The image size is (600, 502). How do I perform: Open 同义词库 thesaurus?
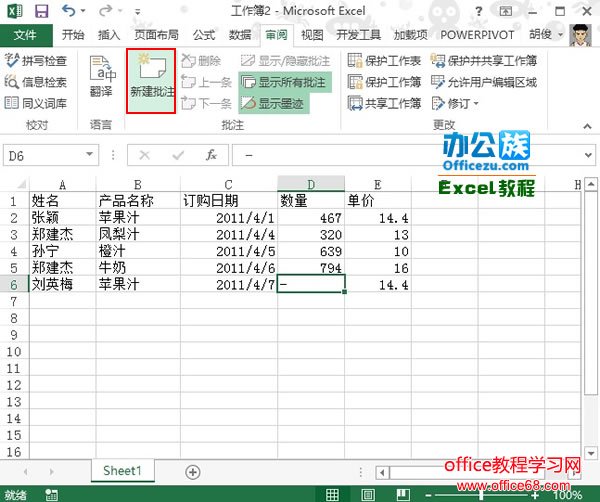(36, 103)
